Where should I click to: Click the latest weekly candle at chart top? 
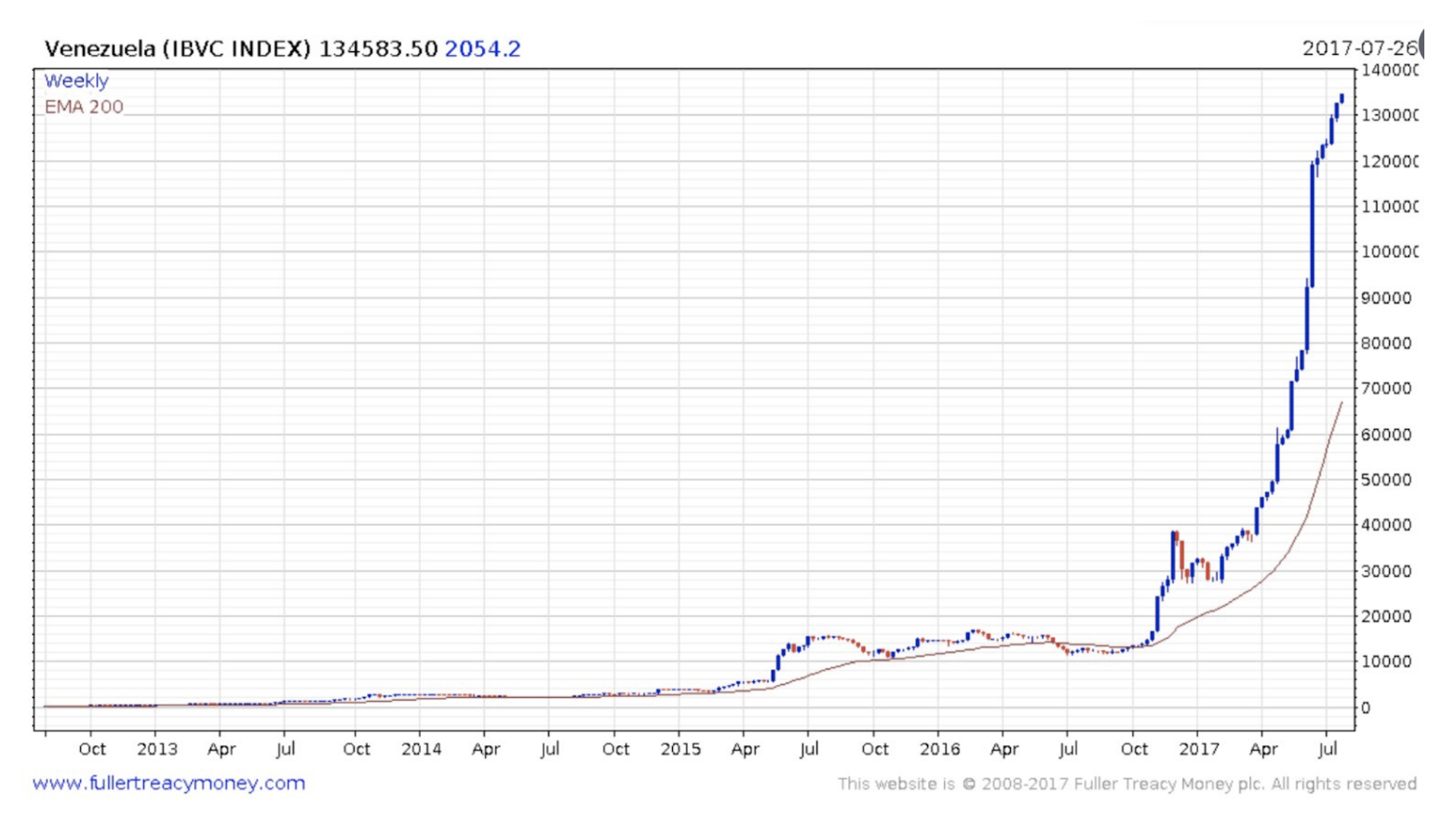point(1341,98)
